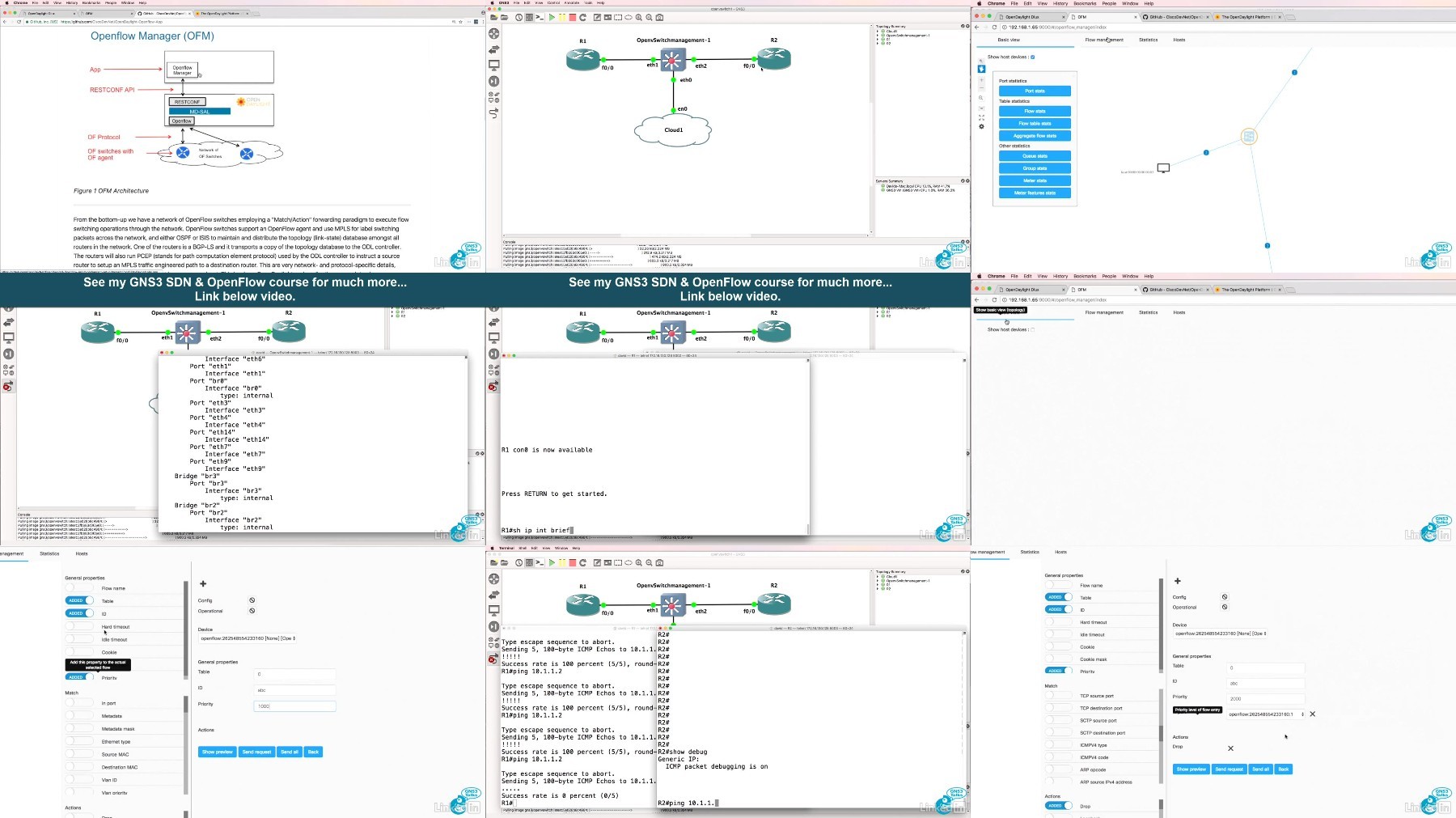Disable the ADDED Drop action toggle

pyautogui.click(x=1059, y=806)
